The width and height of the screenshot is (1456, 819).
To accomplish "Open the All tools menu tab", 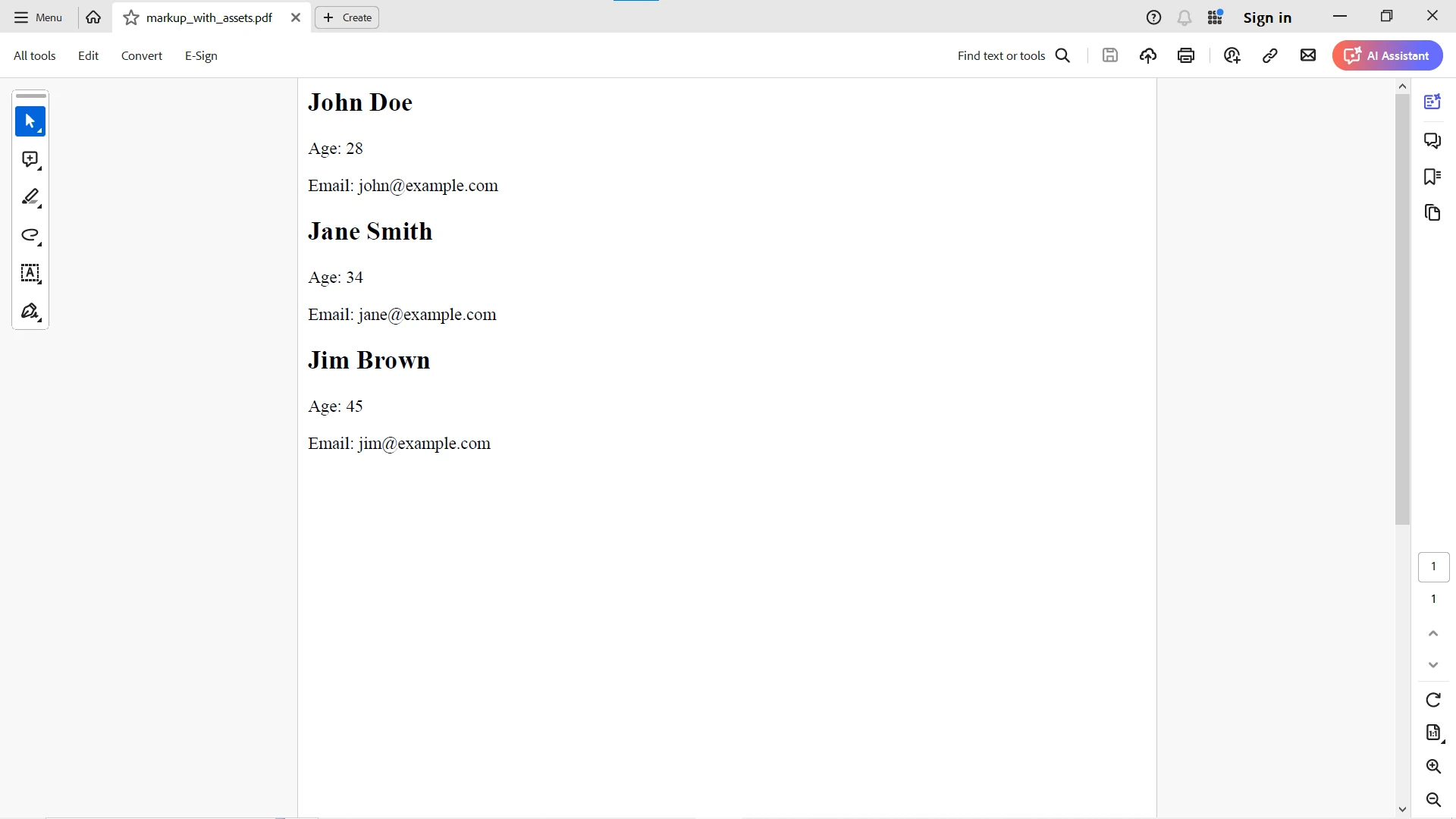I will point(34,55).
